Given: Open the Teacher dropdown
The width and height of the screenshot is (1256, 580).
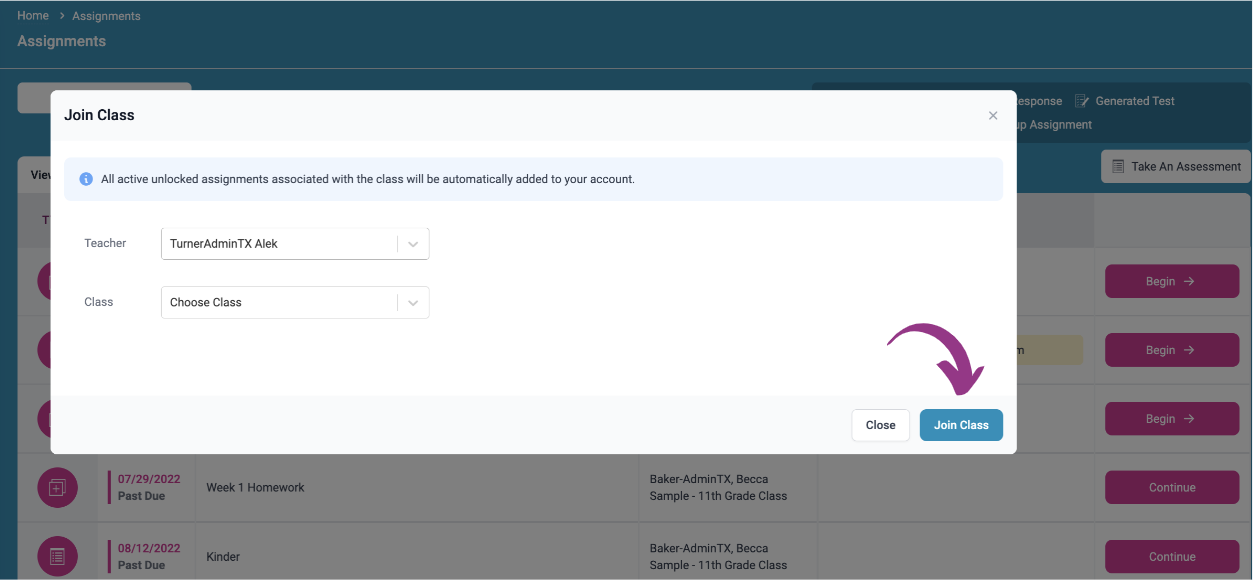Looking at the screenshot, I should coord(295,244).
